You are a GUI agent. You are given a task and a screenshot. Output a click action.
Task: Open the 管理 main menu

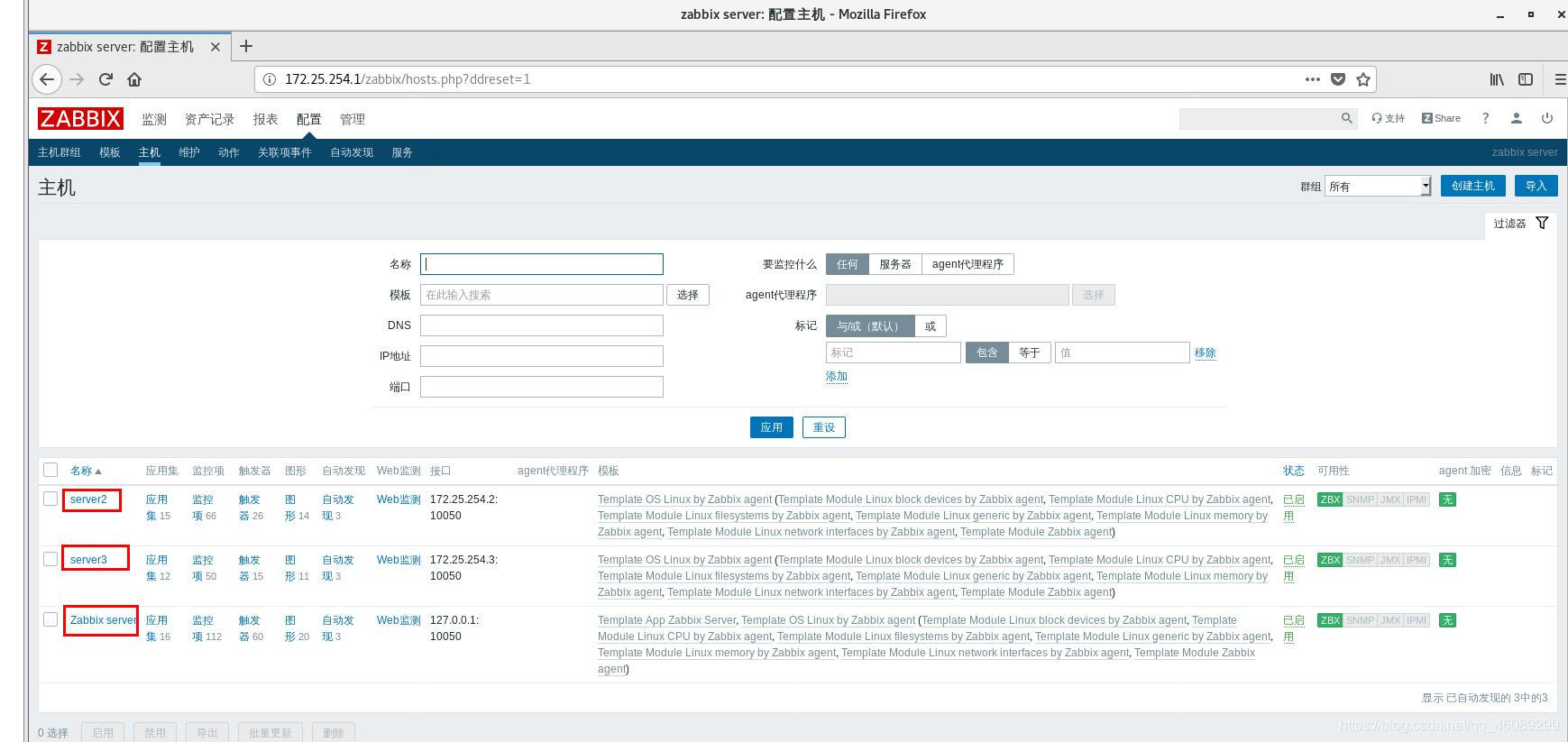coord(353,119)
